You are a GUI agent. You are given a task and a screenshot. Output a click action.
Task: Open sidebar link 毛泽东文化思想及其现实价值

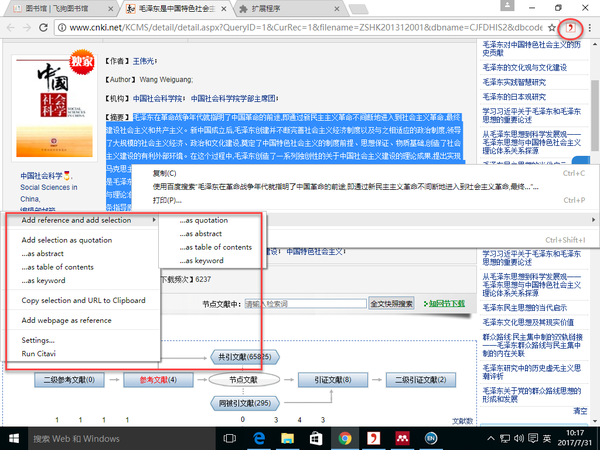coord(528,322)
